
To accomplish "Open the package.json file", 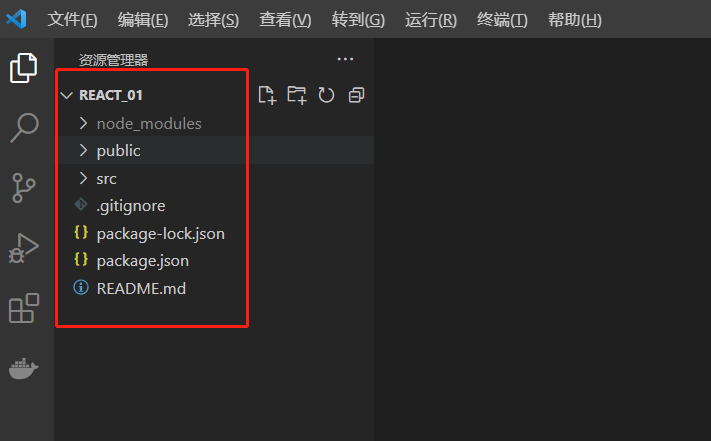I will (x=143, y=261).
